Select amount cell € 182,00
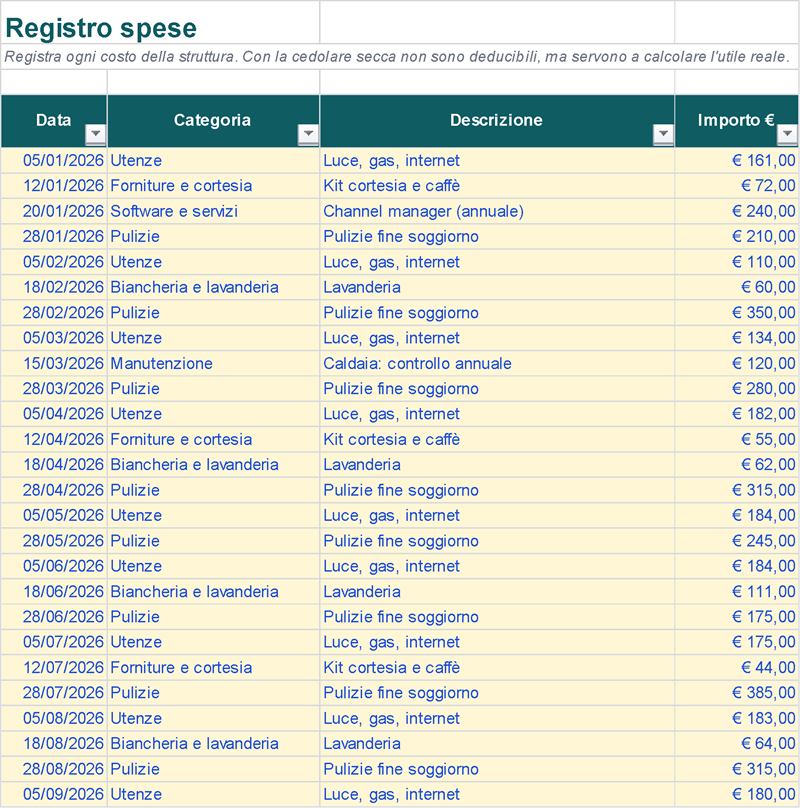The width and height of the screenshot is (800, 808). point(737,414)
